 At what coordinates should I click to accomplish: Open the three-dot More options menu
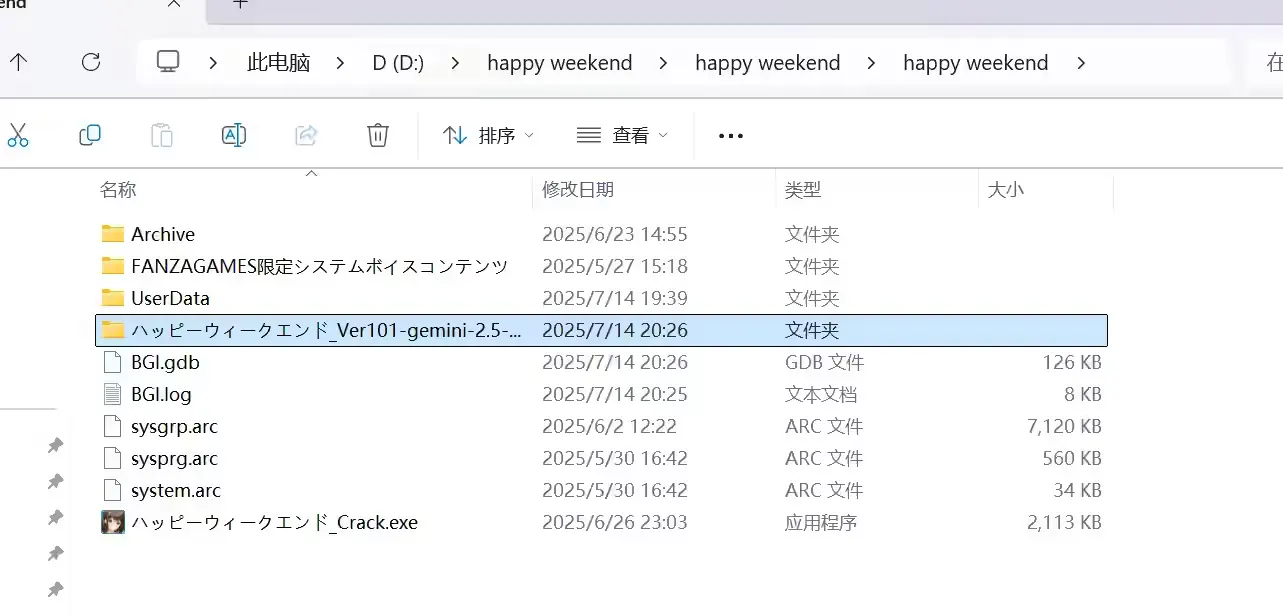coord(731,136)
